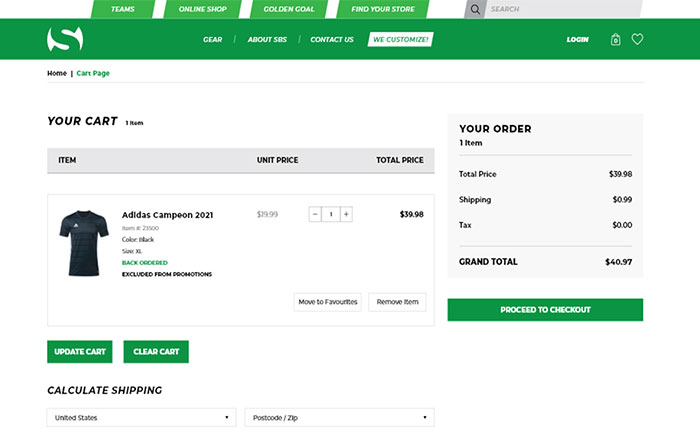Click the TOTAL PRICE column header
The width and height of the screenshot is (700, 435).
point(400,160)
